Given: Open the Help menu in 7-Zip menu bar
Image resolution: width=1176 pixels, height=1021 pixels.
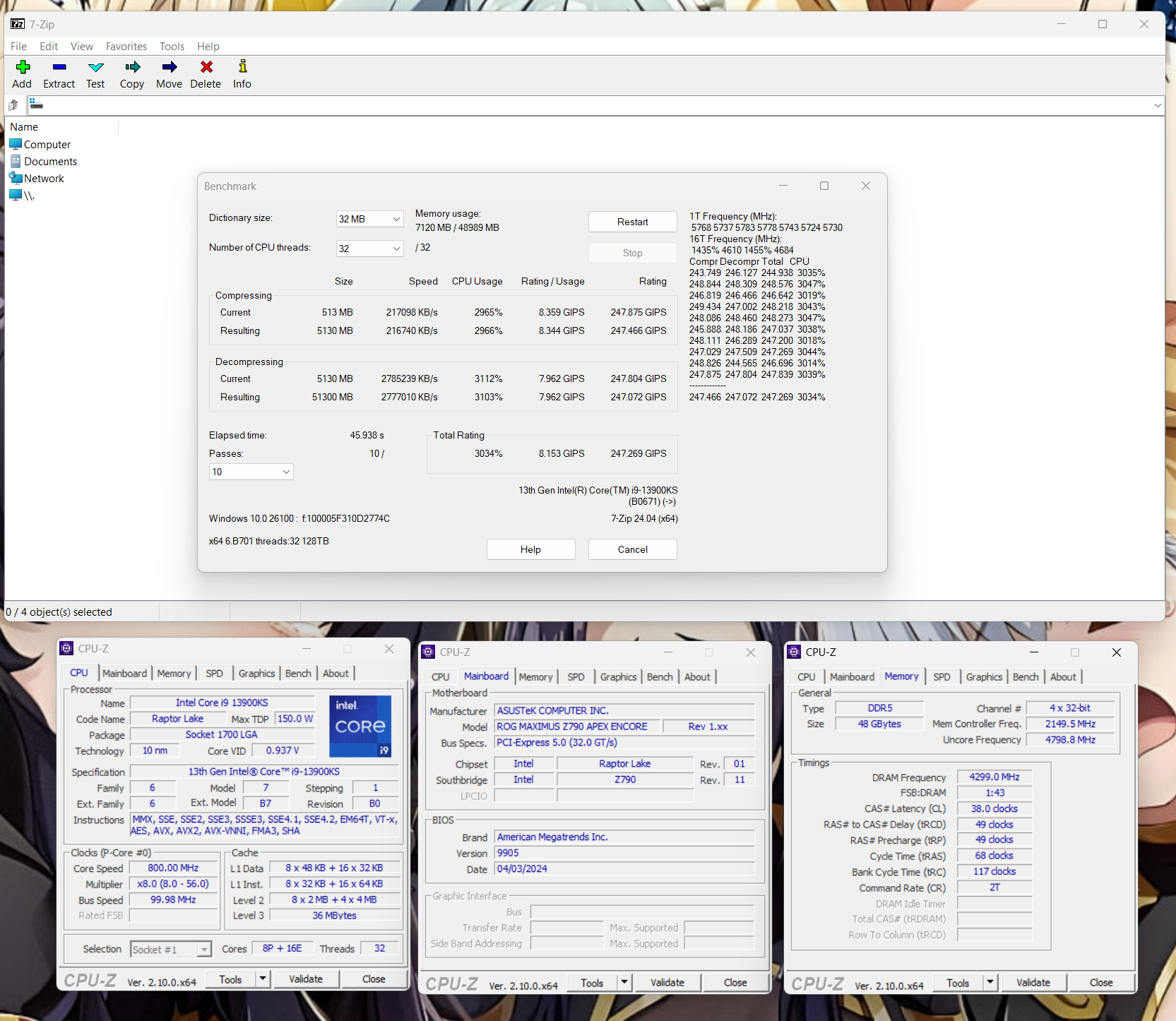Looking at the screenshot, I should [208, 47].
